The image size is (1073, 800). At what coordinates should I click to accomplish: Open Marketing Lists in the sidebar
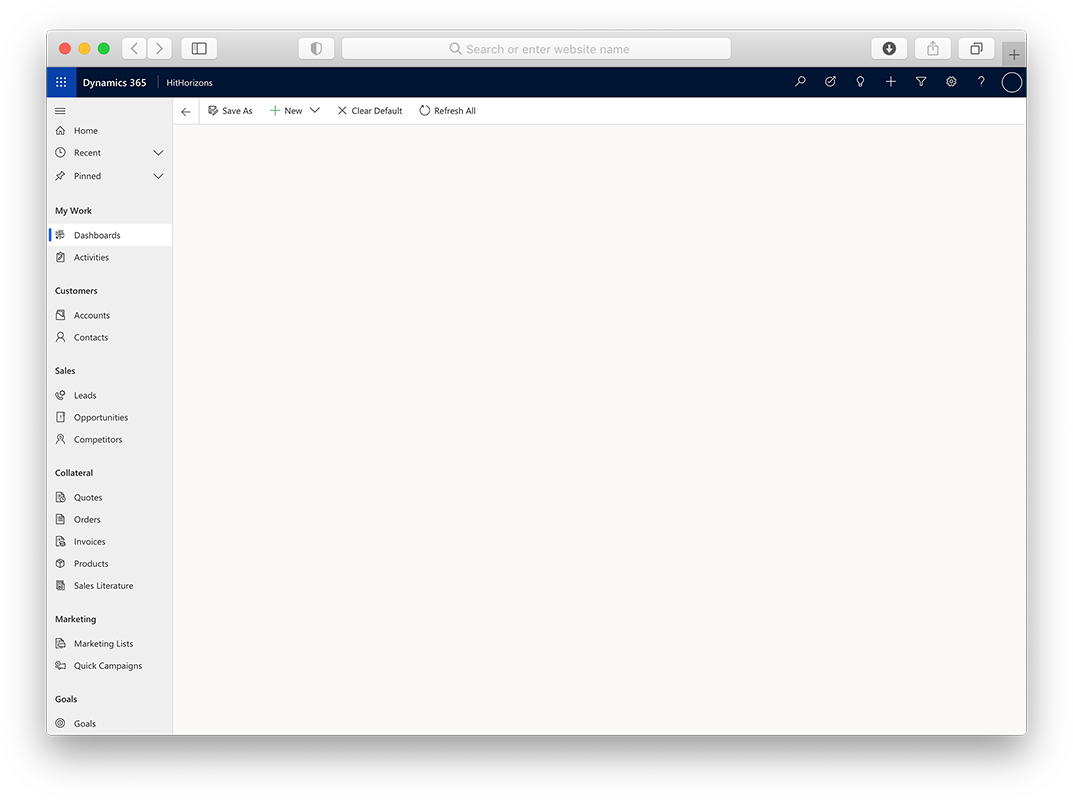(109, 644)
